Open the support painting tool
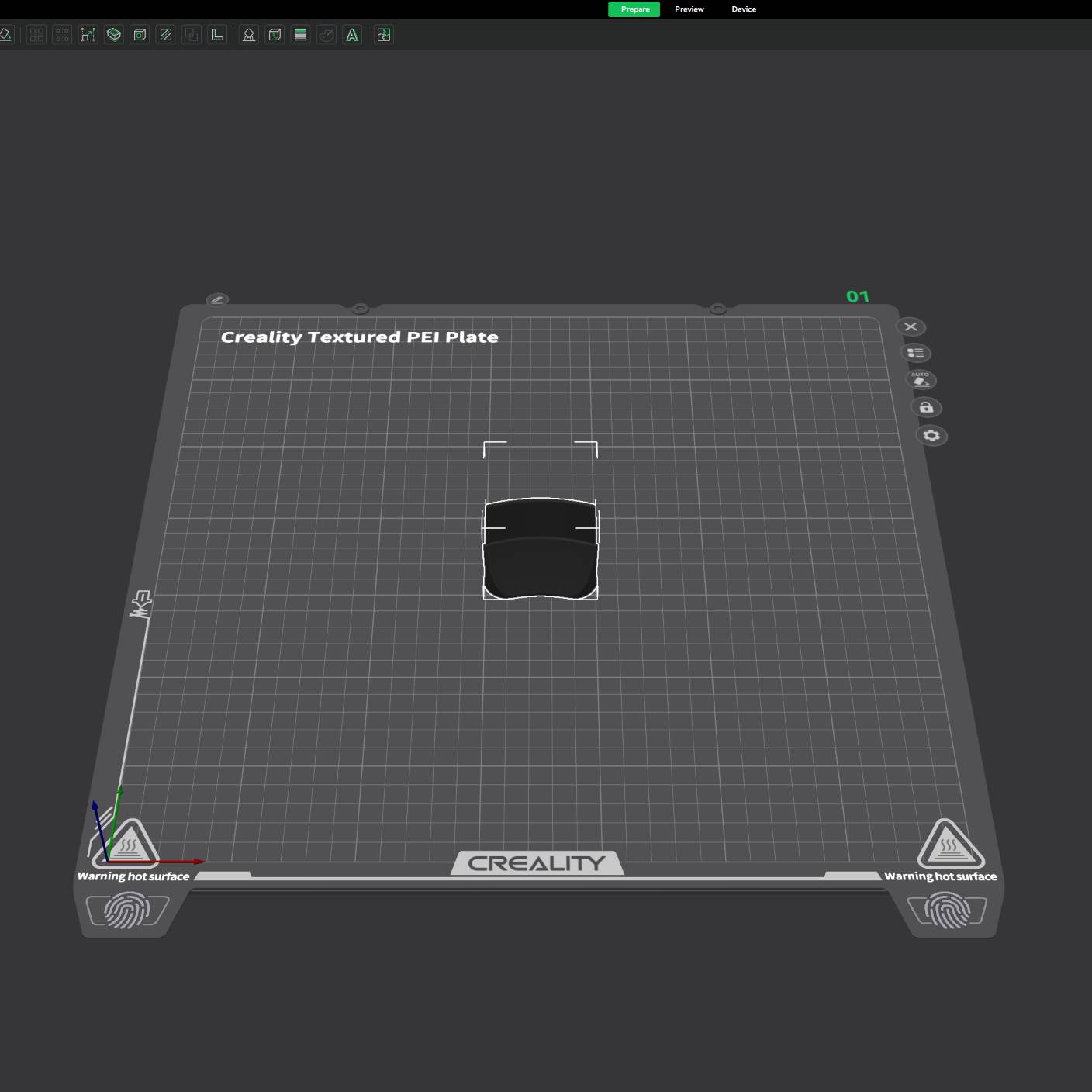 (x=249, y=35)
